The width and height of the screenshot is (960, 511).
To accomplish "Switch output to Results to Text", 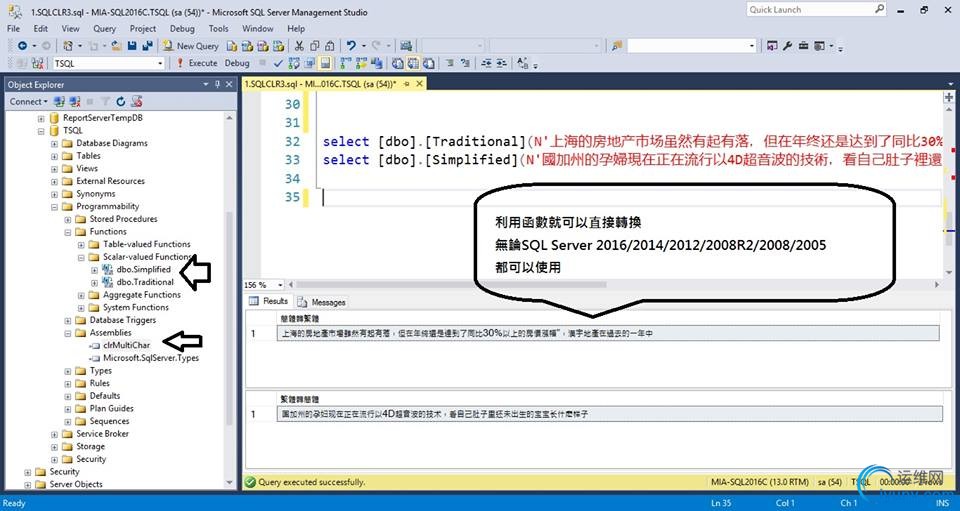I will click(x=397, y=63).
